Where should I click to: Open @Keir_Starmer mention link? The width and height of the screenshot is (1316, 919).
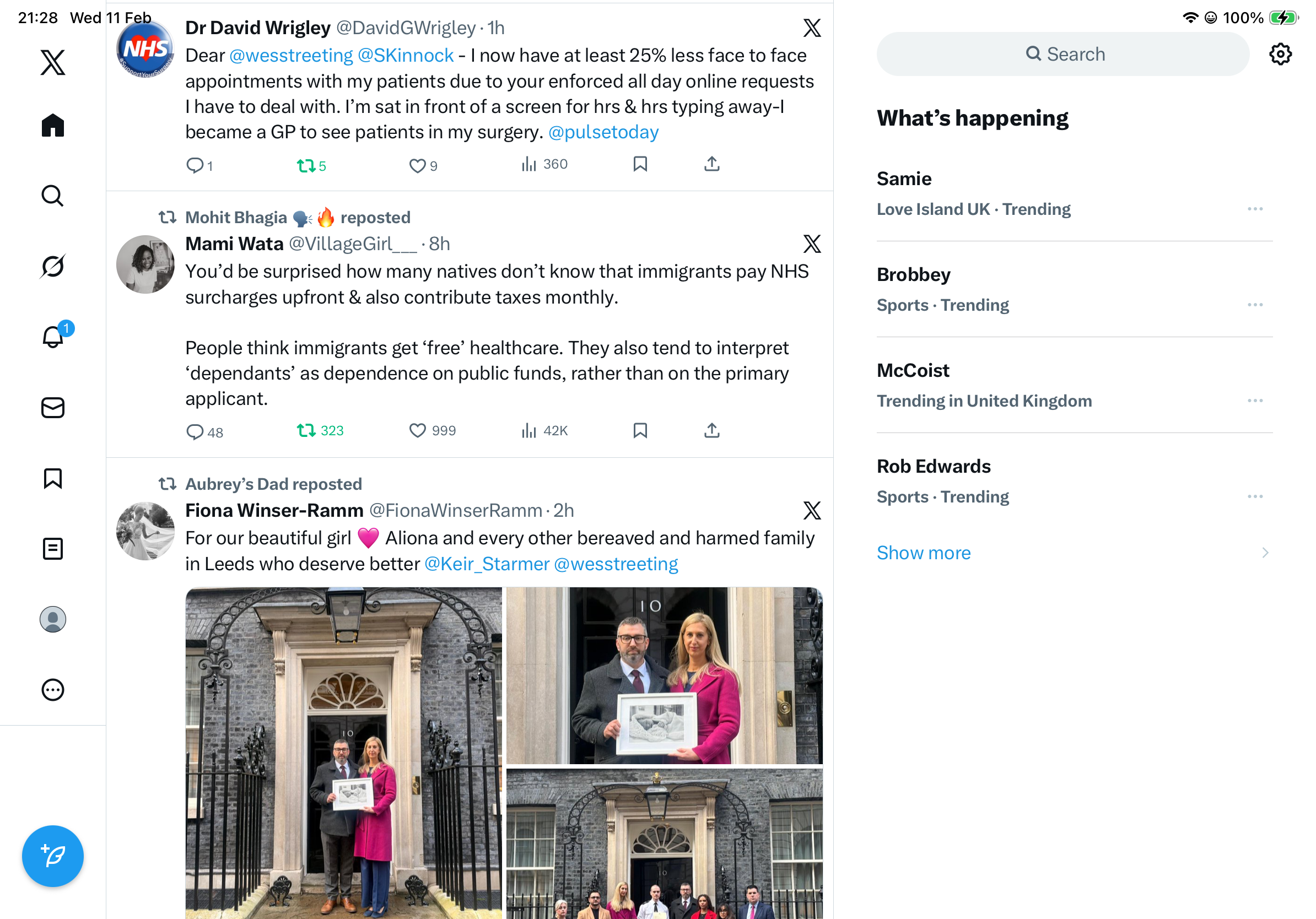487,564
